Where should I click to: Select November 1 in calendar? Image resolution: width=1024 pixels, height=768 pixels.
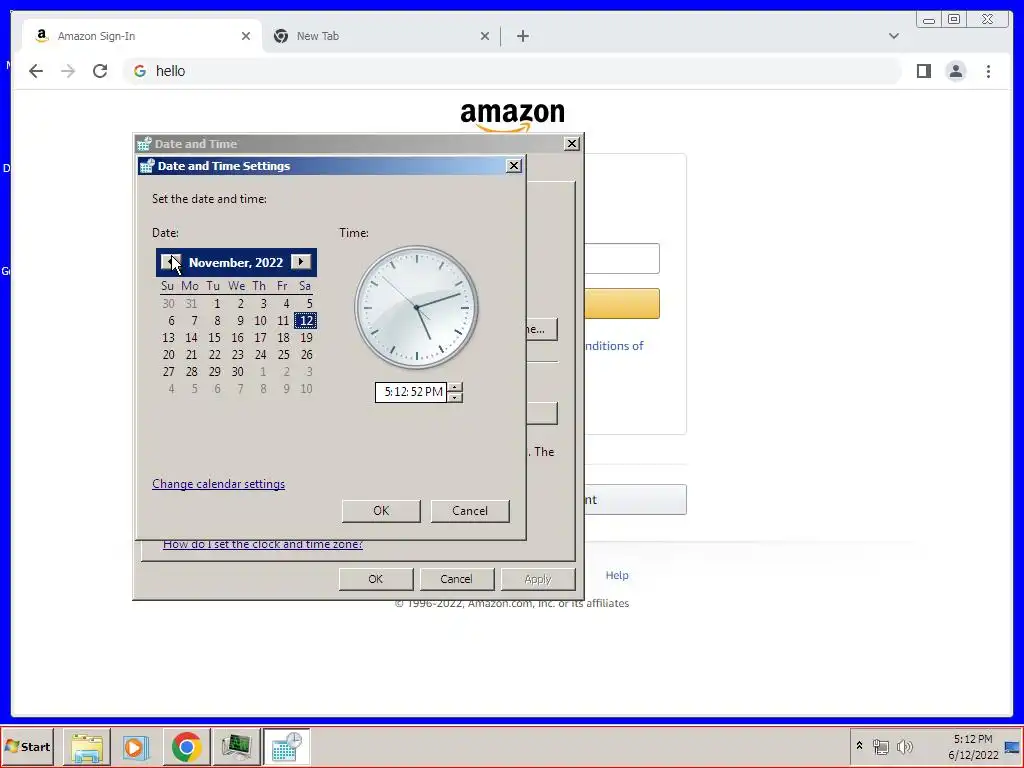216,304
